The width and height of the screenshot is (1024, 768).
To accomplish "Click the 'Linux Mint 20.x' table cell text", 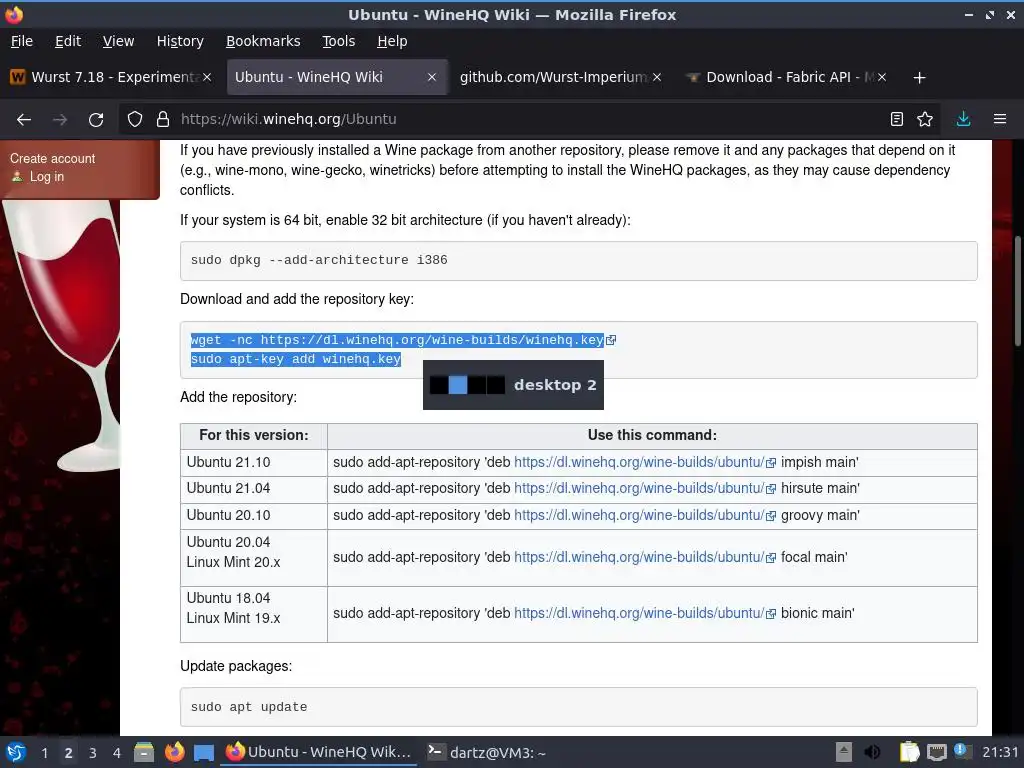I will coord(233,562).
